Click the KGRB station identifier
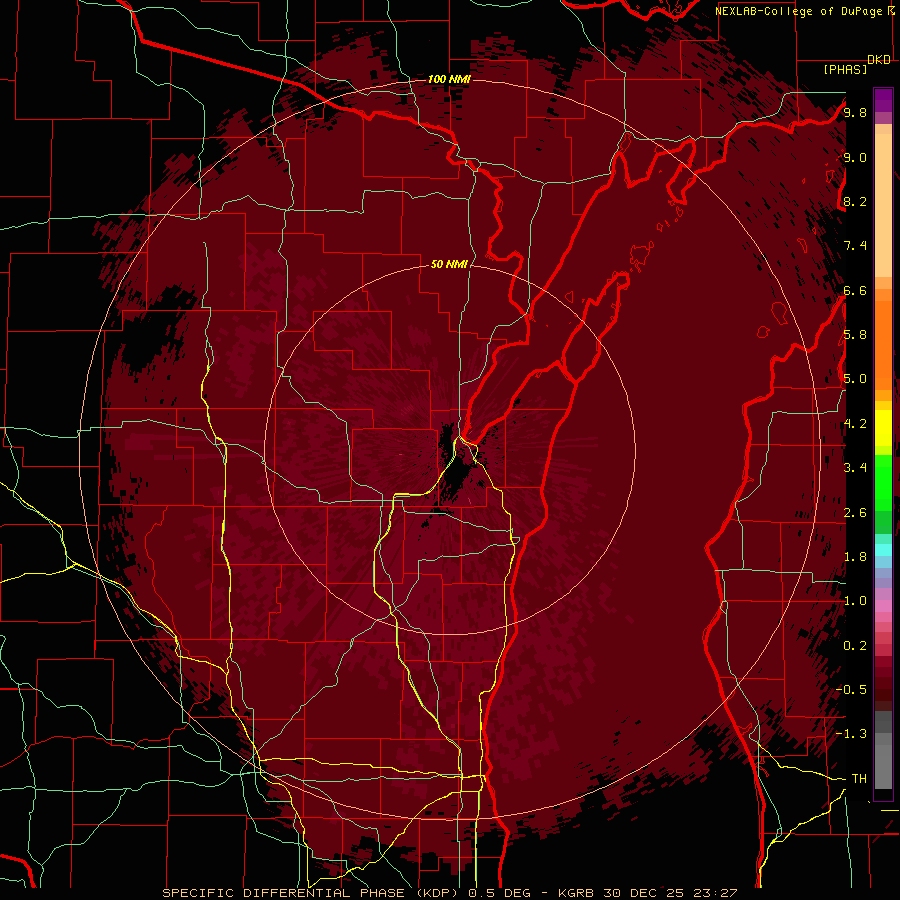This screenshot has height=900, width=900. (x=577, y=893)
